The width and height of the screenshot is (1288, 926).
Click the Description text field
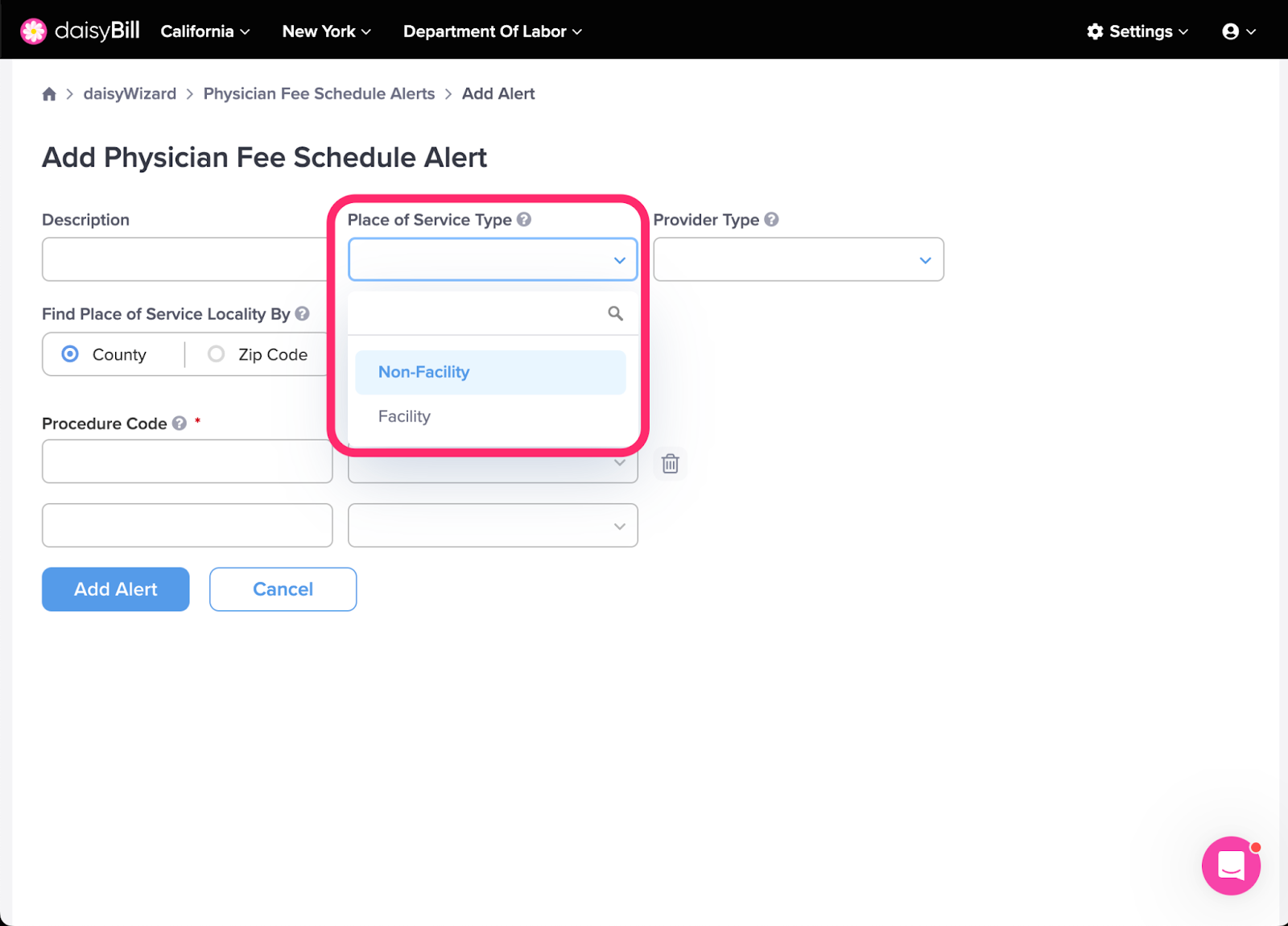pos(186,259)
